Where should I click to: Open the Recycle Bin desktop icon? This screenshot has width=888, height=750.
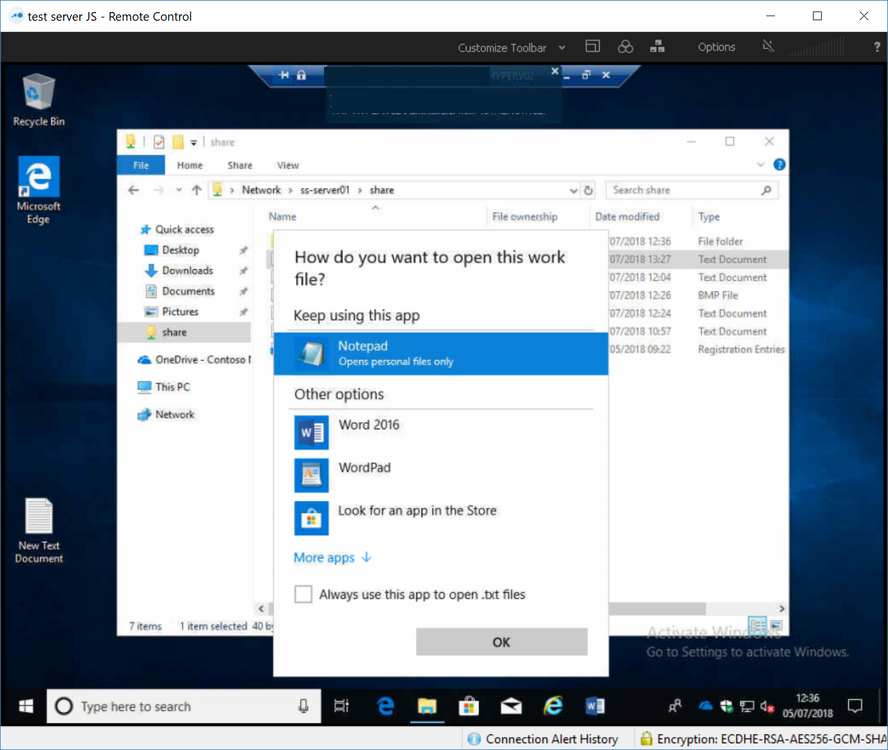[39, 100]
